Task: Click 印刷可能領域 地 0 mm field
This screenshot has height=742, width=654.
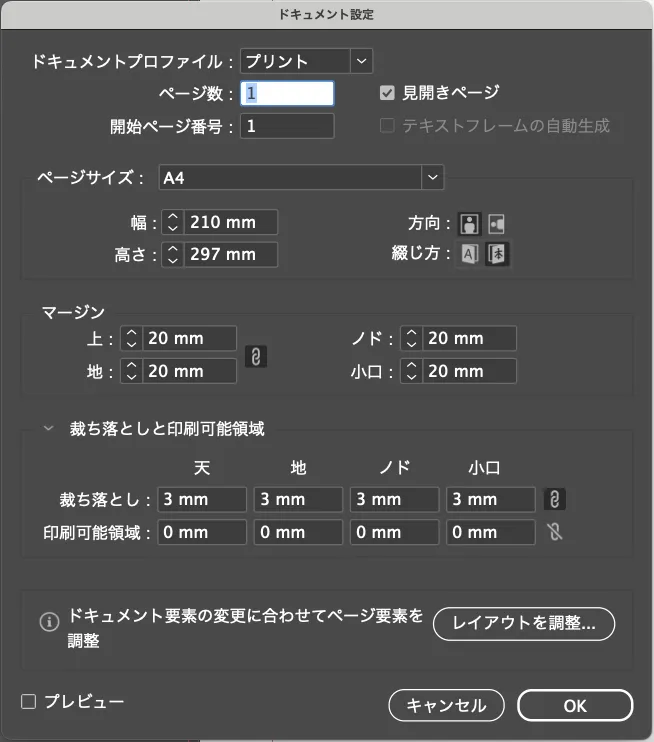Action: [x=298, y=532]
